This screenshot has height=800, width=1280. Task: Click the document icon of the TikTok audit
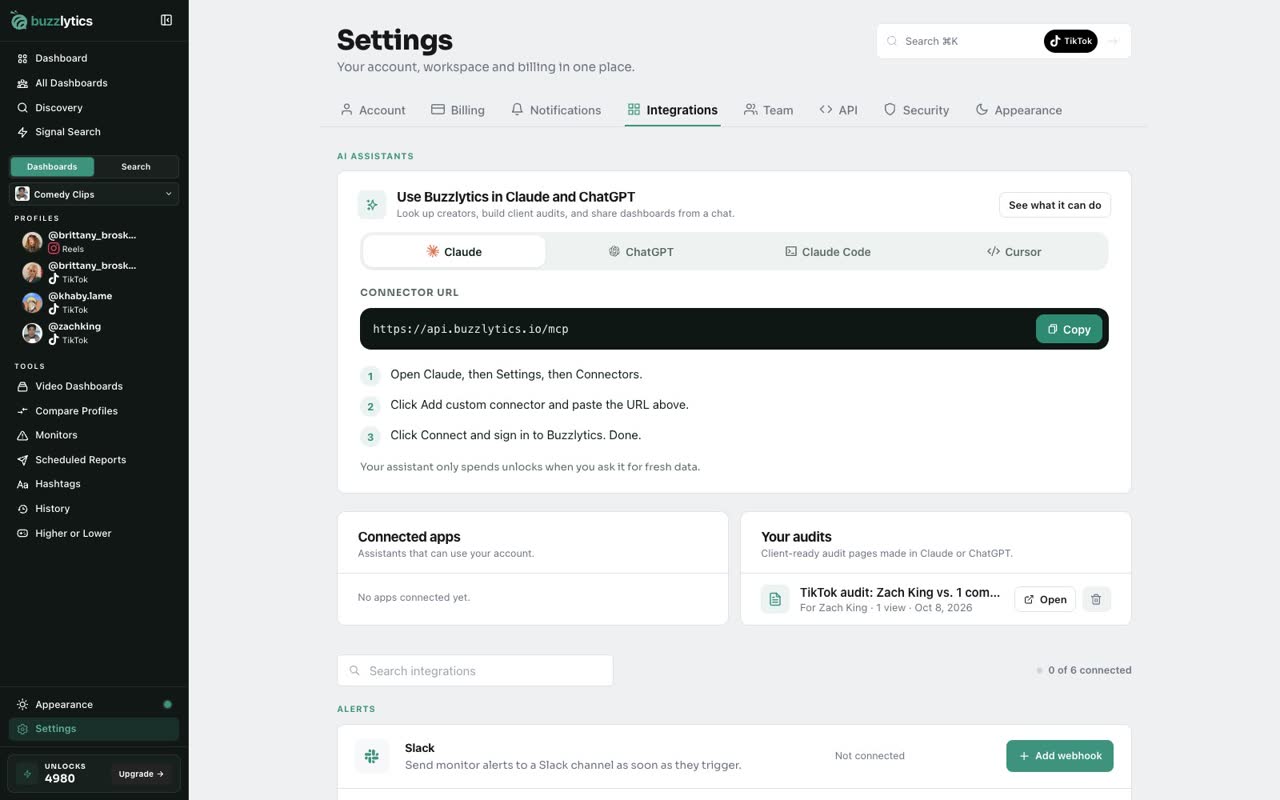click(775, 599)
